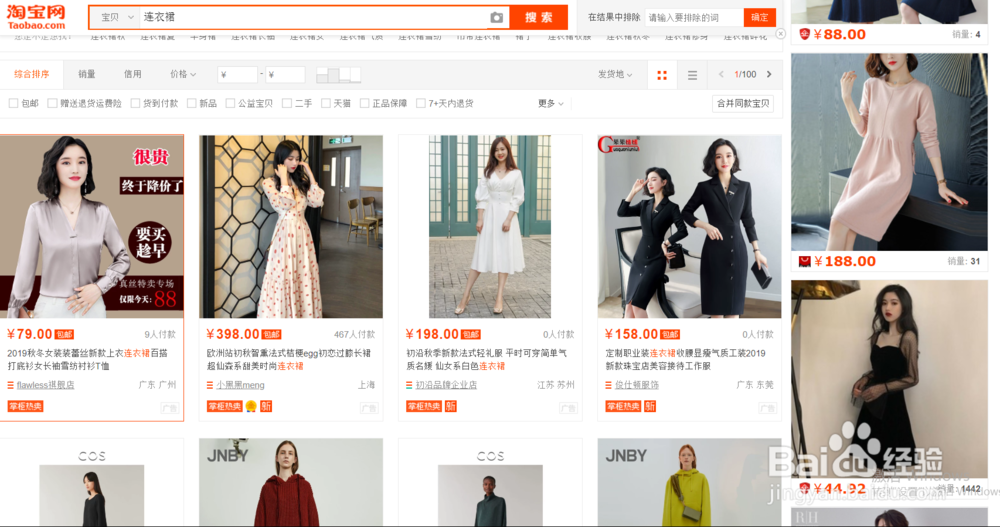Click Tmall icon beside ¥188.00 sidebar item
Viewport: 1000px width, 527px height.
click(805, 262)
